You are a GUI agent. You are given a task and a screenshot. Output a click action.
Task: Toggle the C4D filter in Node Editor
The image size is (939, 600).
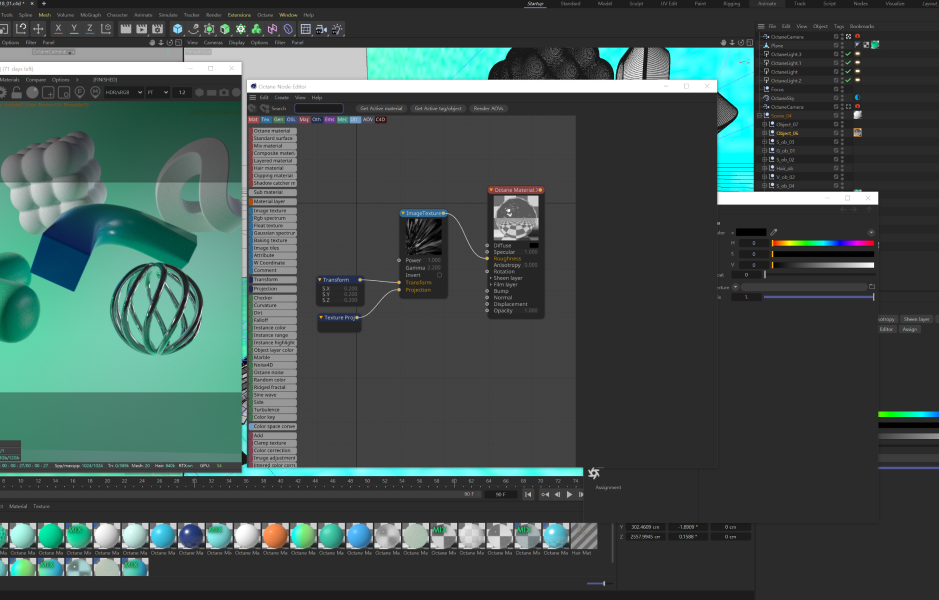pos(380,119)
